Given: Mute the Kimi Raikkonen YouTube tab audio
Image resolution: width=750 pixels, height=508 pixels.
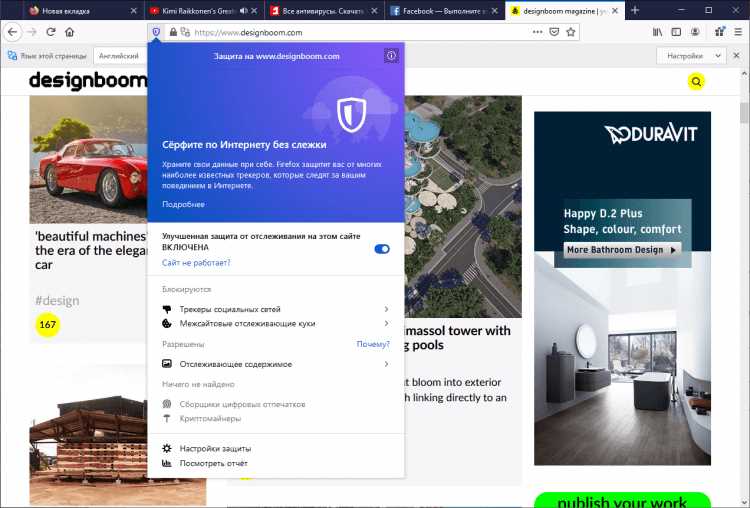Looking at the screenshot, I should coord(243,10).
